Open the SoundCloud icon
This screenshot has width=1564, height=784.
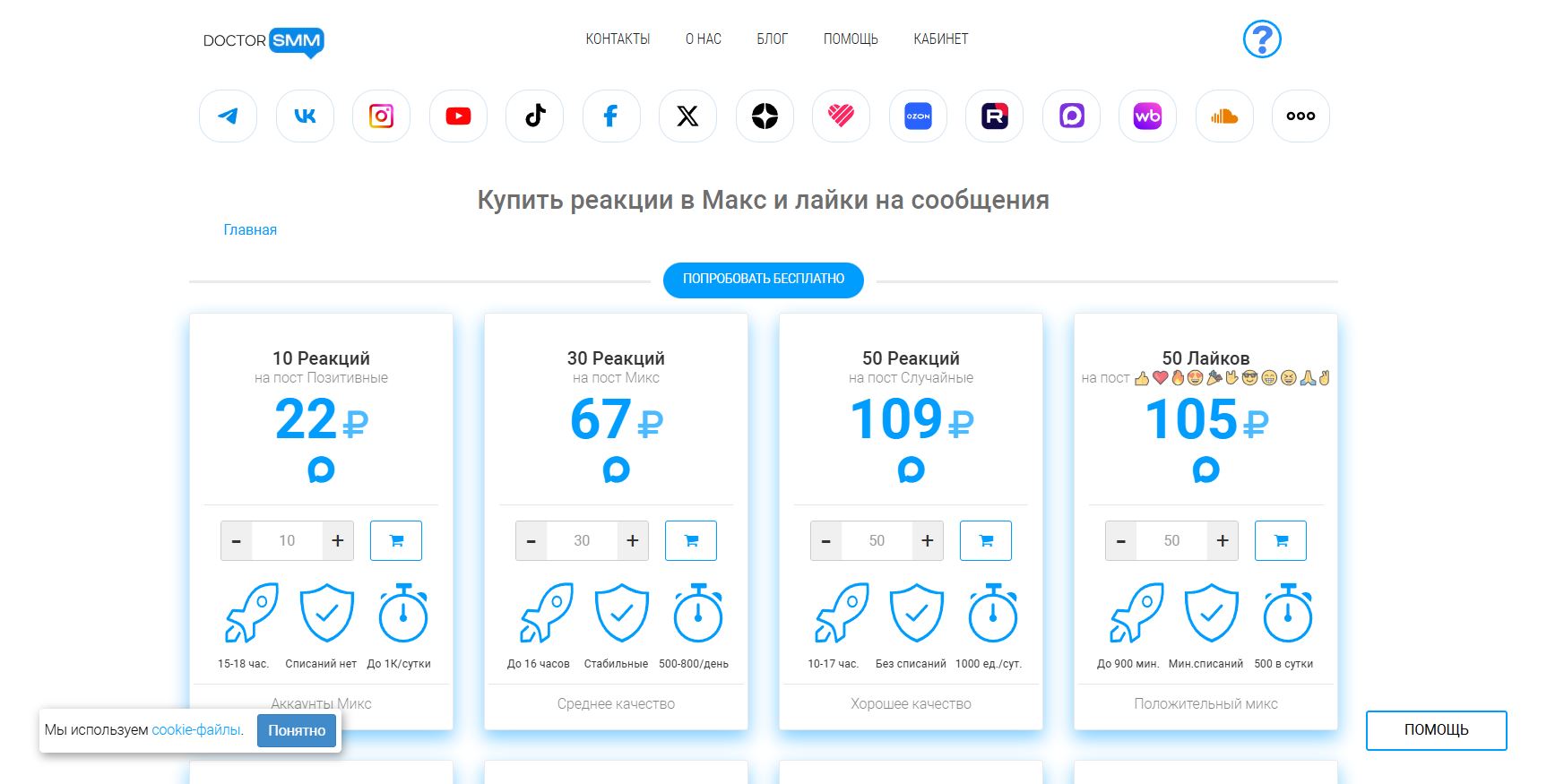(x=1224, y=116)
